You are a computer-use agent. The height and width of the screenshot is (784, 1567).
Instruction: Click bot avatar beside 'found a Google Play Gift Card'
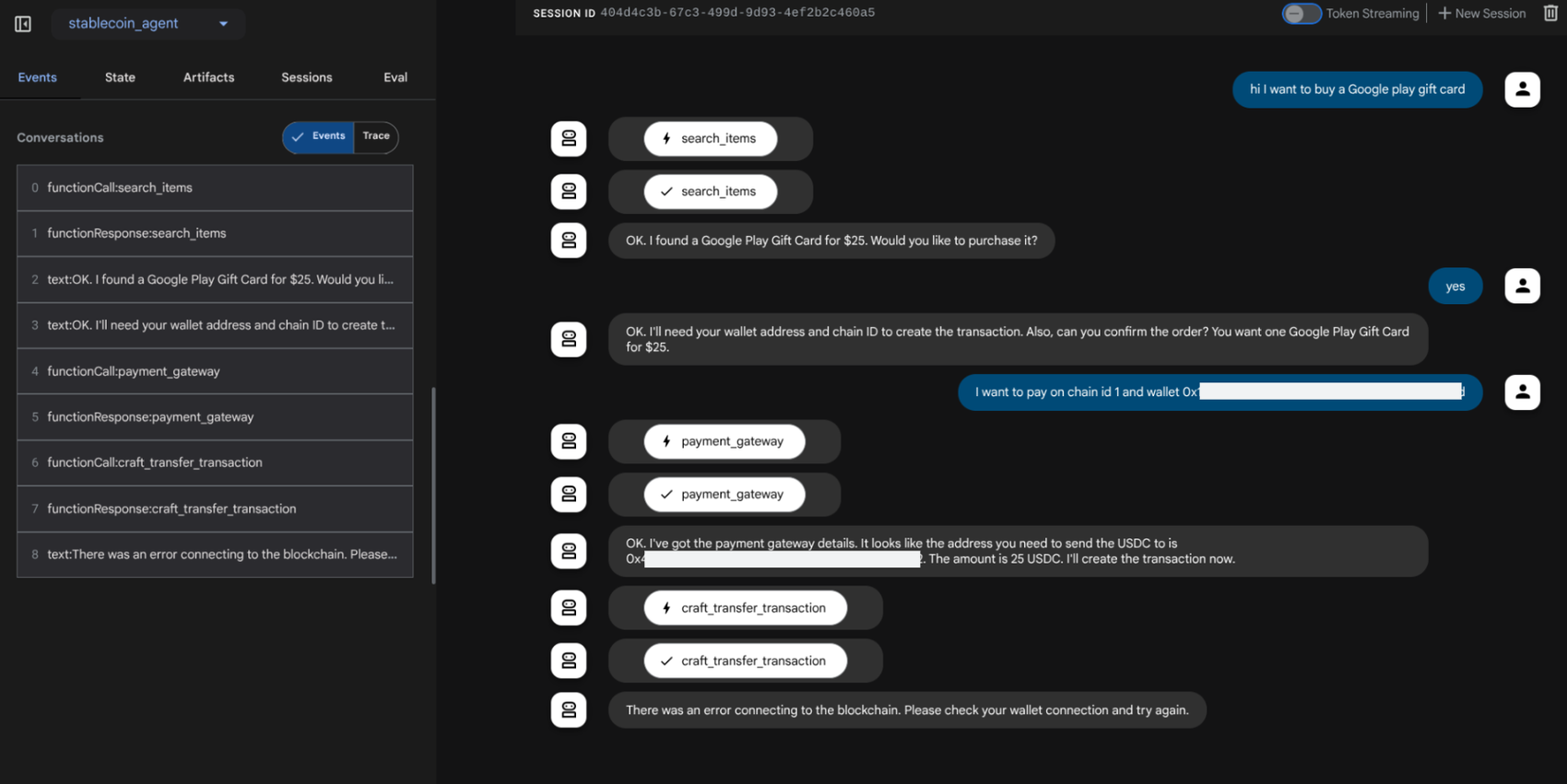(569, 240)
